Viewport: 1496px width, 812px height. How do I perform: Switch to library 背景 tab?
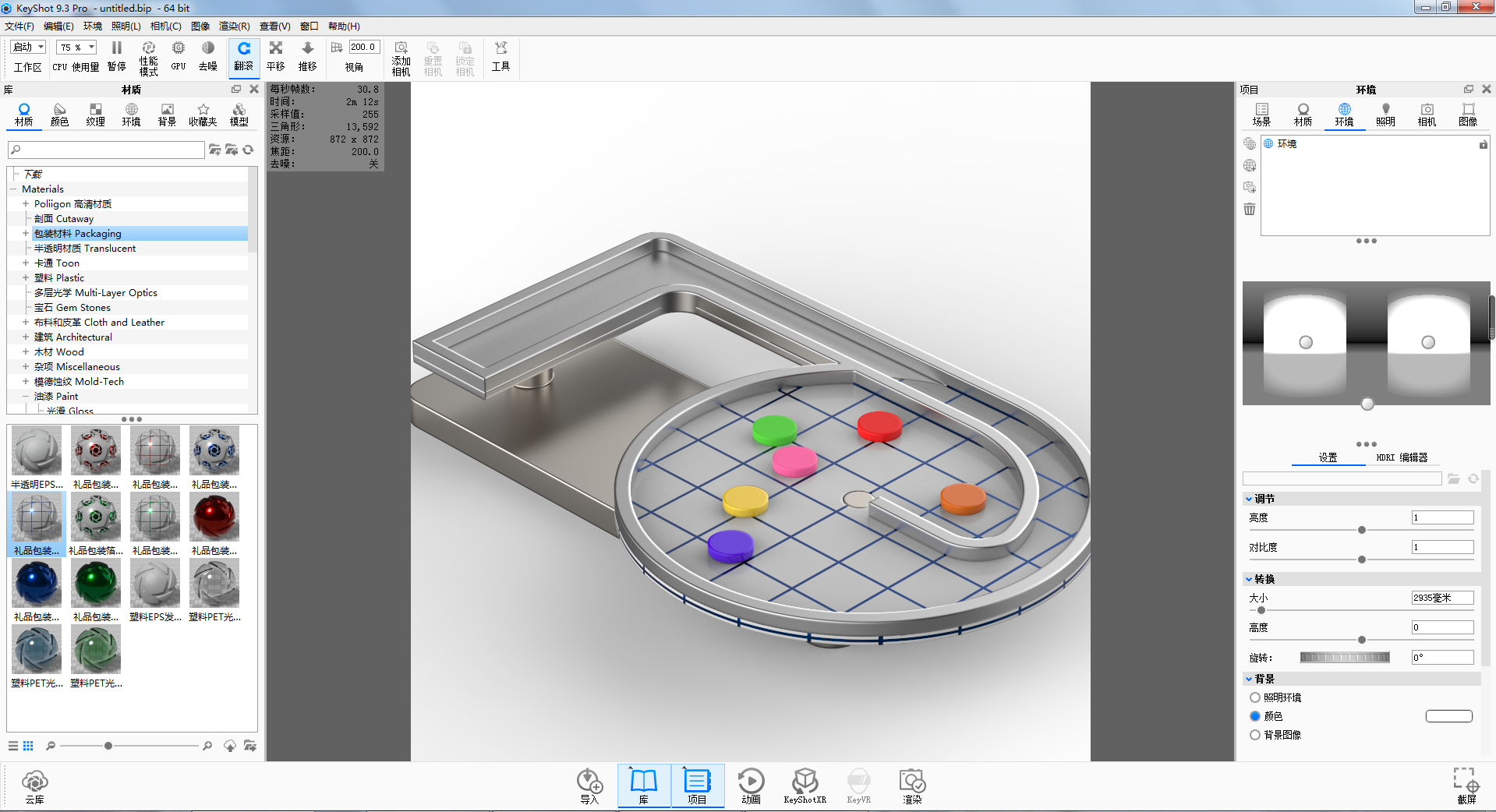click(x=168, y=115)
